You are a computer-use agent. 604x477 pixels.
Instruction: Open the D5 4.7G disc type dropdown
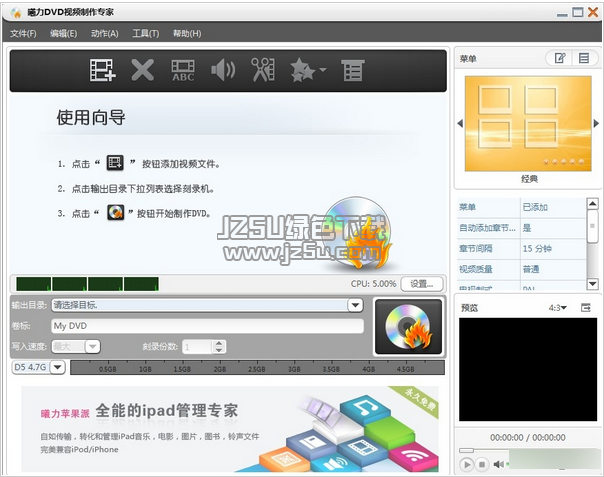[x=58, y=367]
